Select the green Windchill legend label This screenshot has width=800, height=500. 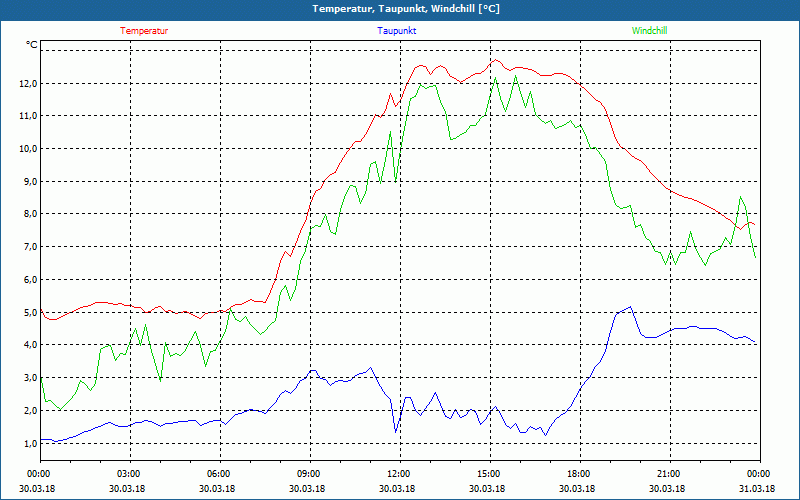649,31
